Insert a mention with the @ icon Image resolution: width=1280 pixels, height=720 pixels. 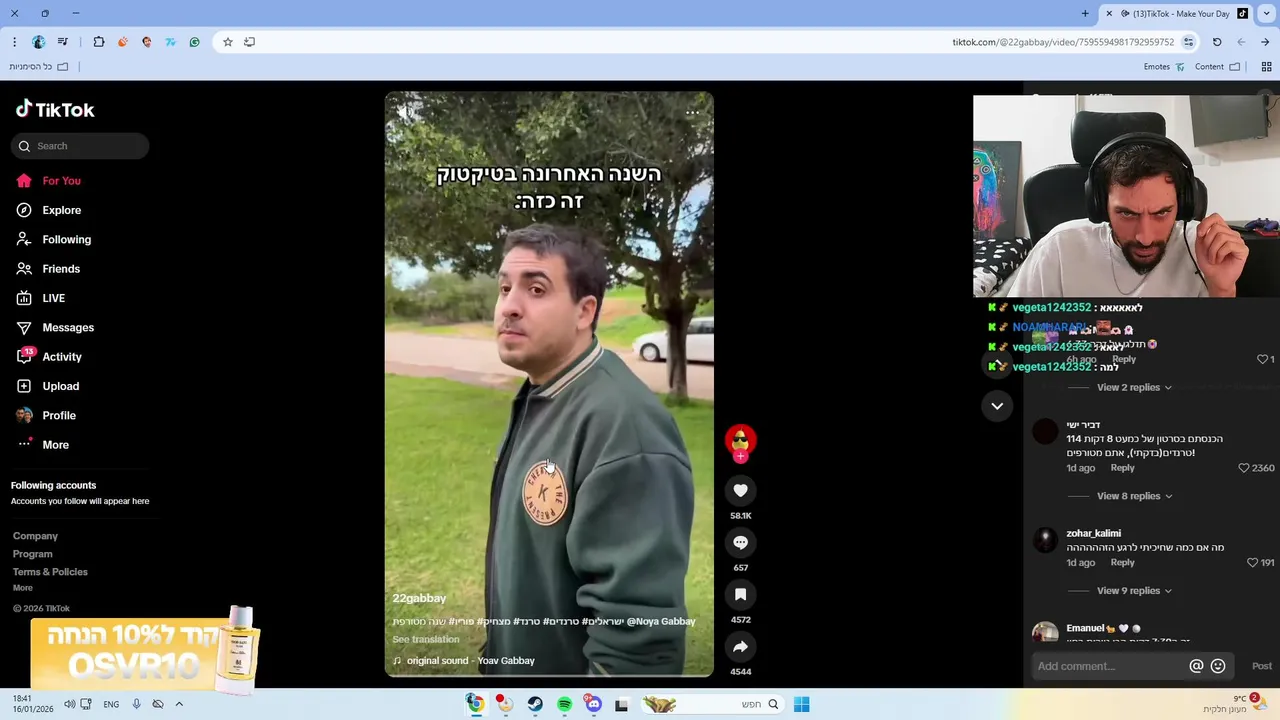(x=1196, y=666)
